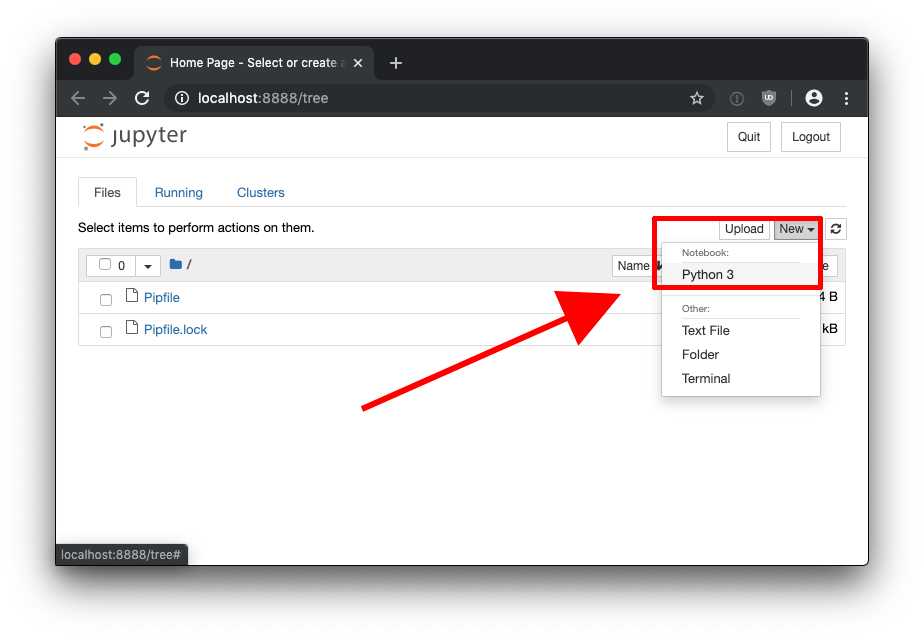The image size is (924, 639).
Task: Click the yellow macOS minimize button
Action: coord(95,60)
